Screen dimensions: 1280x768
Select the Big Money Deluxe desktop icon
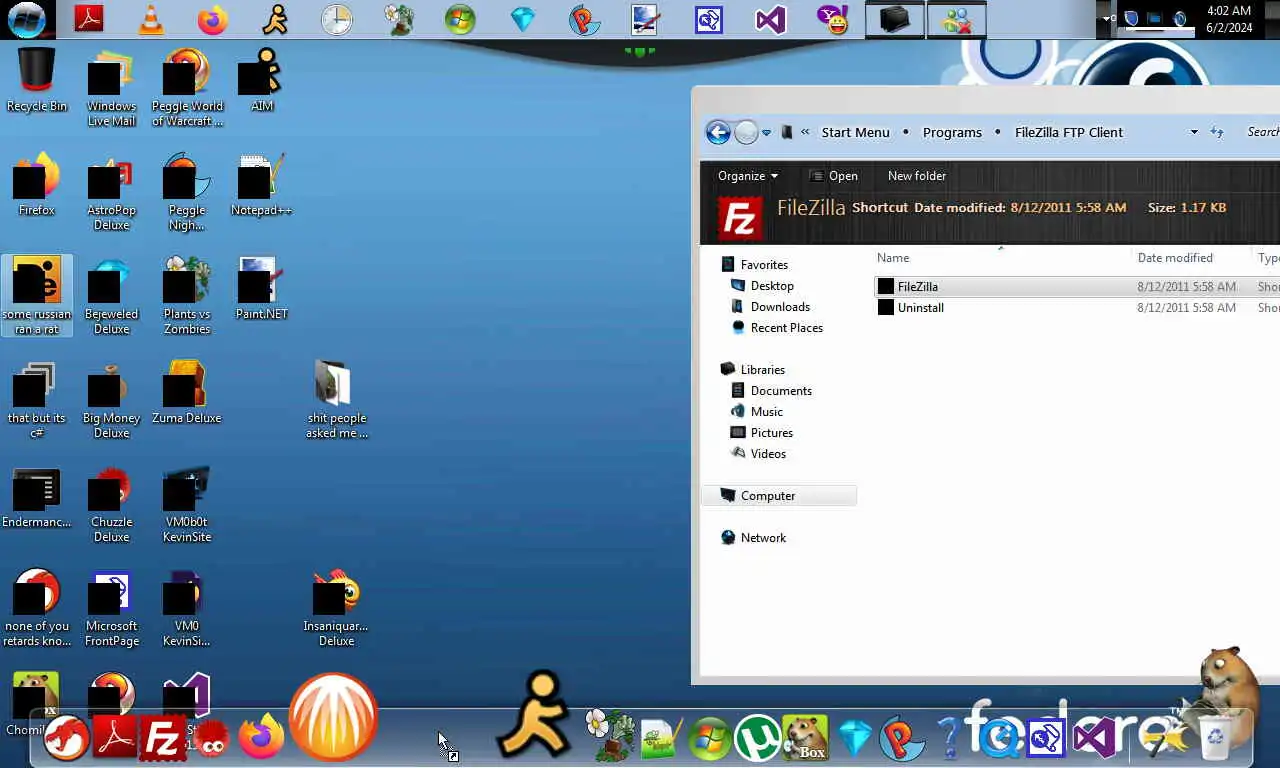point(111,400)
